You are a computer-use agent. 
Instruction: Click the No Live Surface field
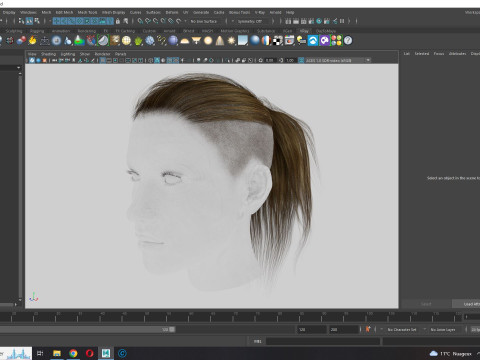click(x=207, y=21)
